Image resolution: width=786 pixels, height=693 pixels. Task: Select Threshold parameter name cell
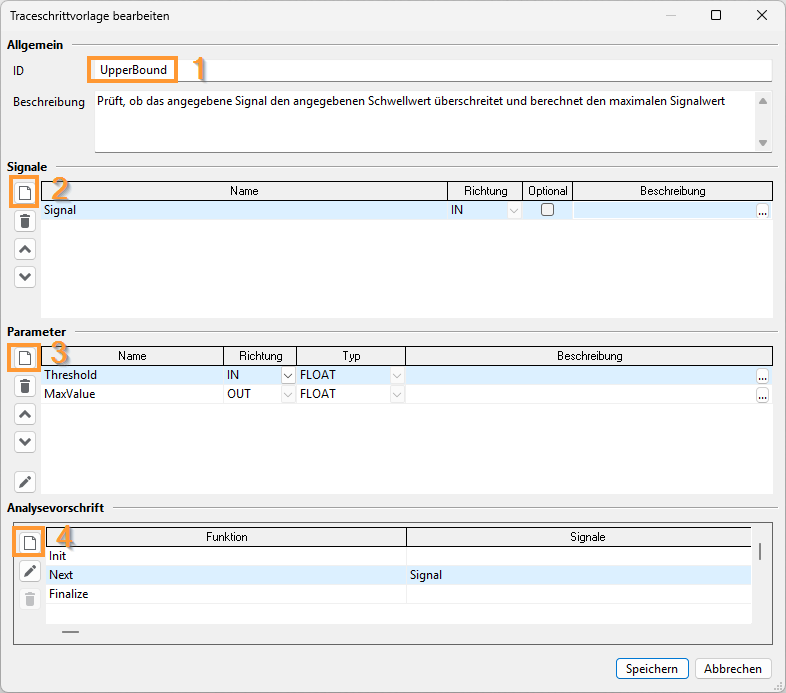[x=132, y=375]
